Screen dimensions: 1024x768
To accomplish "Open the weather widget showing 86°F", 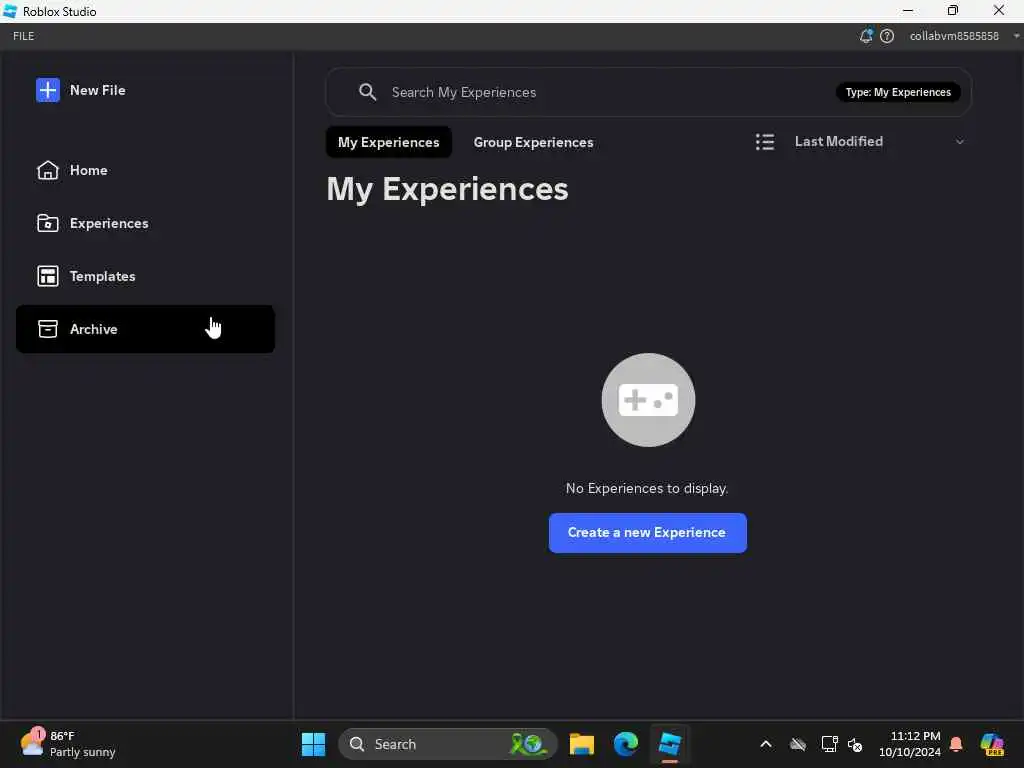I will 67,744.
